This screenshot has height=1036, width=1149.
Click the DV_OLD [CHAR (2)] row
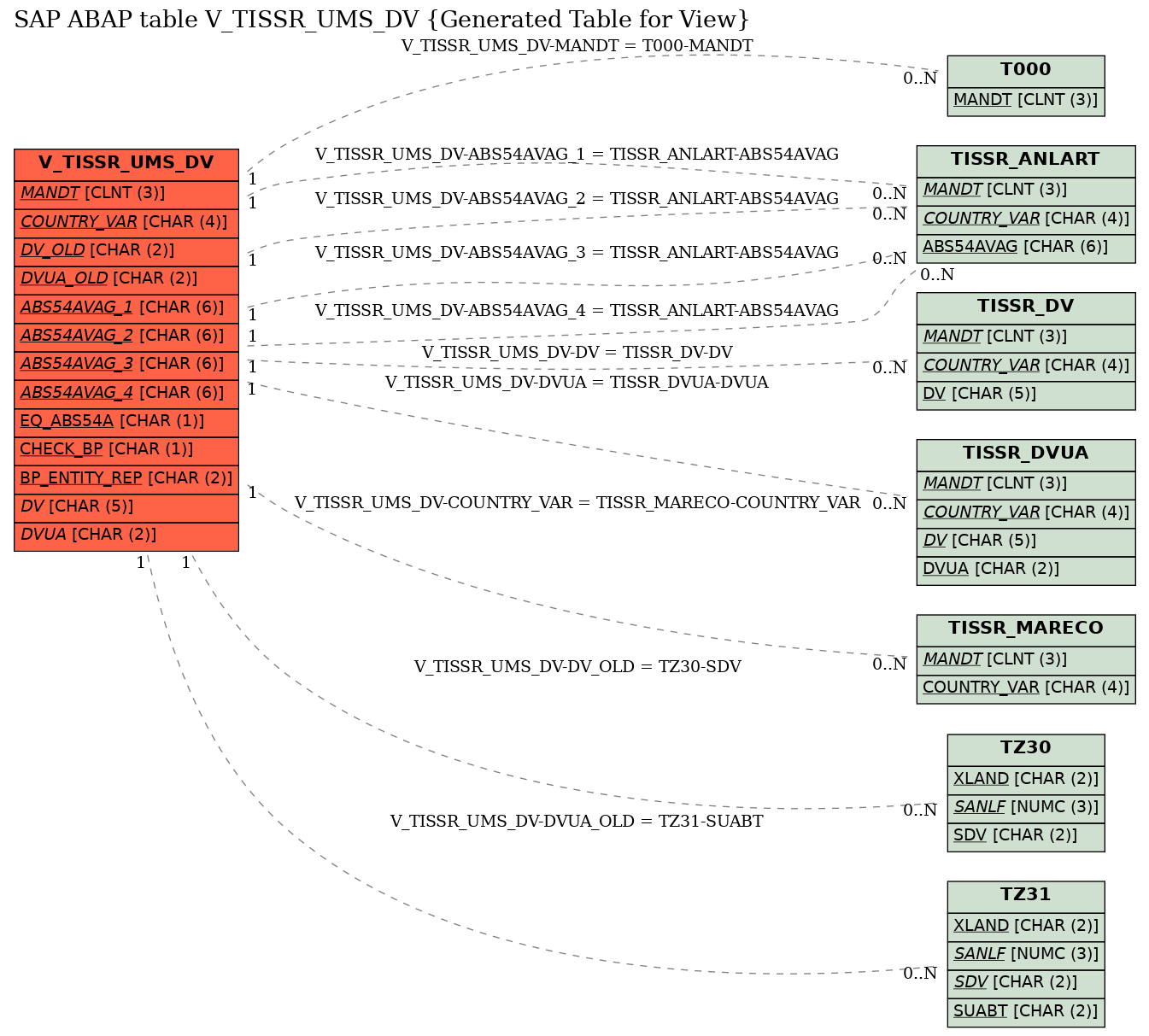pos(126,251)
